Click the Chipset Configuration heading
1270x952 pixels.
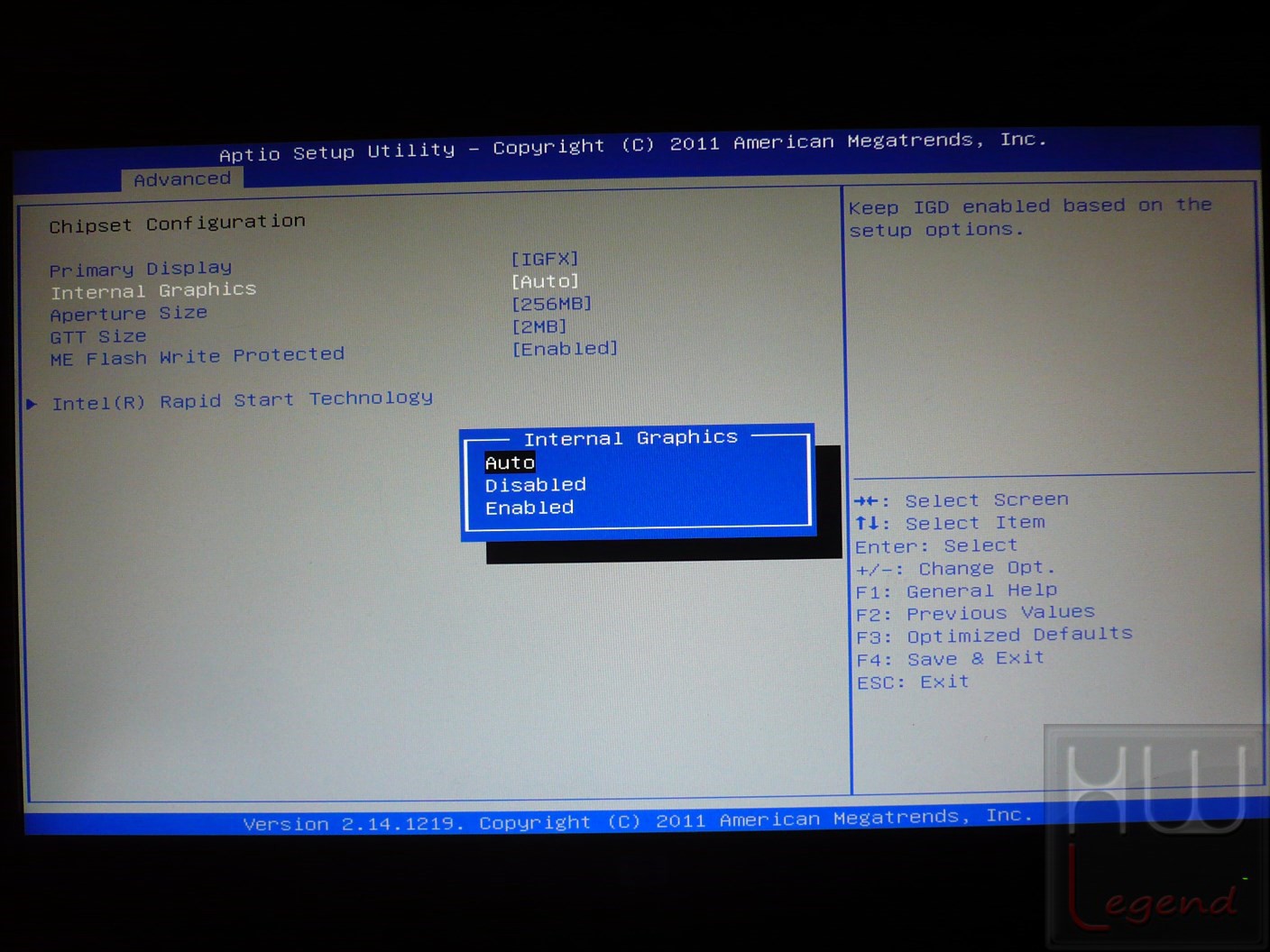(x=178, y=223)
